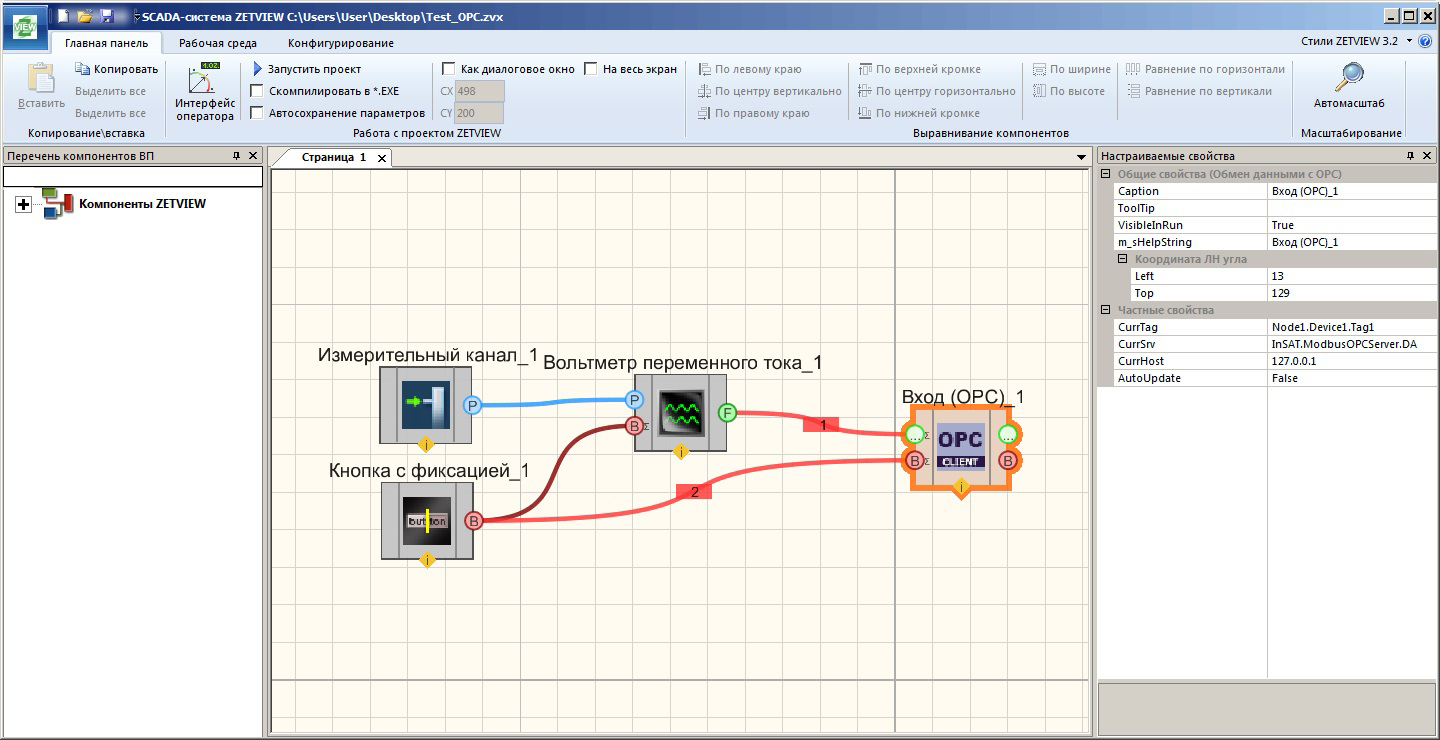Click info diamond under Кнопка с фиксацией_1
This screenshot has width=1440, height=740.
tap(428, 560)
